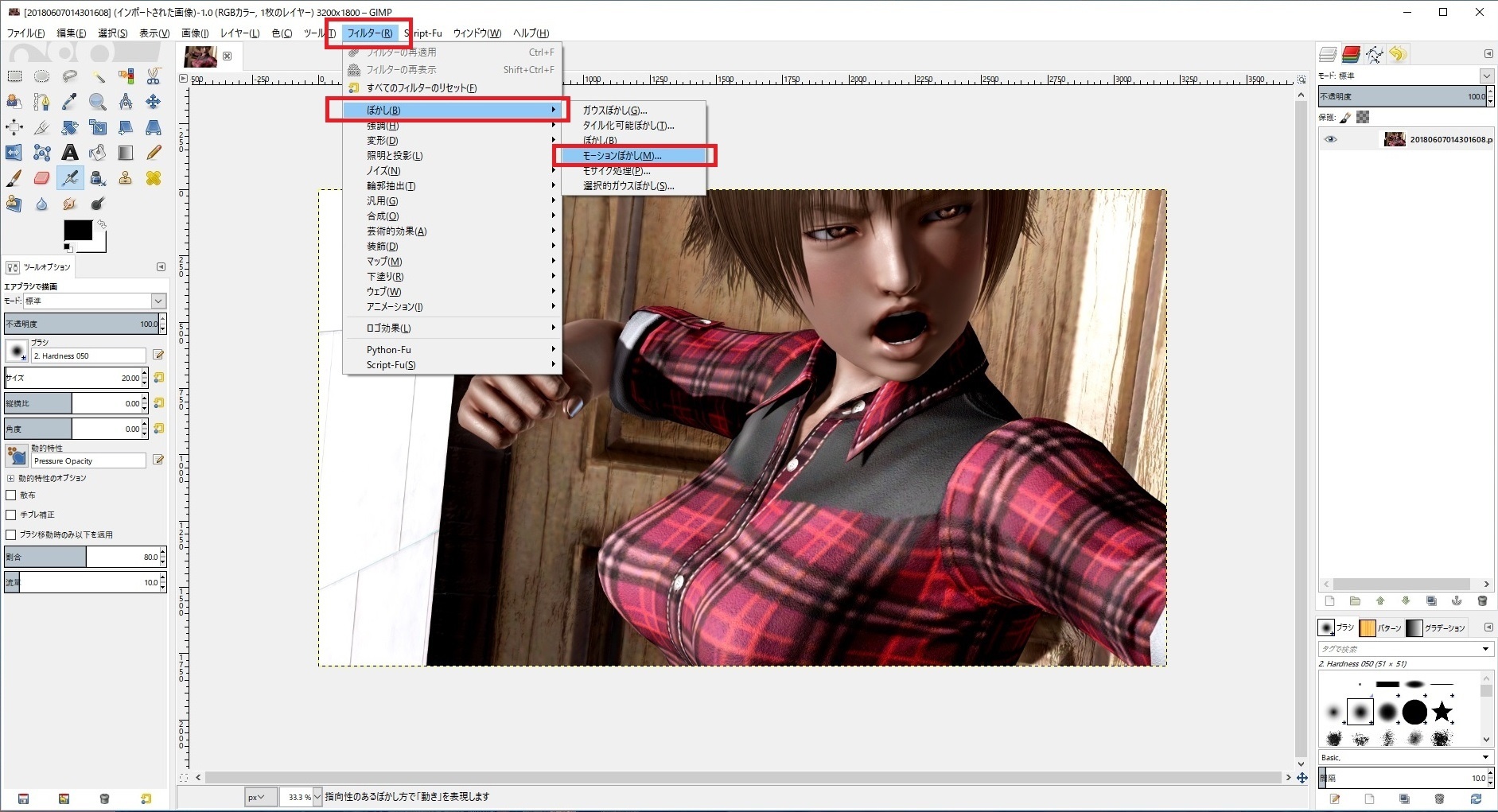1498x812 pixels.
Task: Select the Move tool
Action: click(x=154, y=102)
